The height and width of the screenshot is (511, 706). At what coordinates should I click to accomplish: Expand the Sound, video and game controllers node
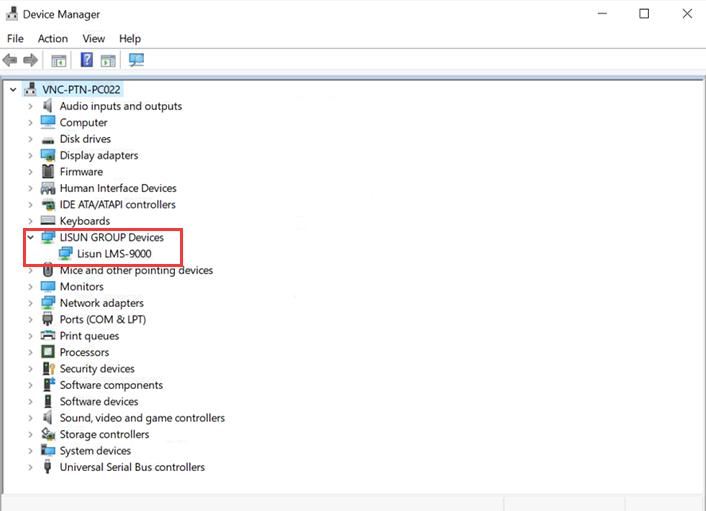pos(31,418)
